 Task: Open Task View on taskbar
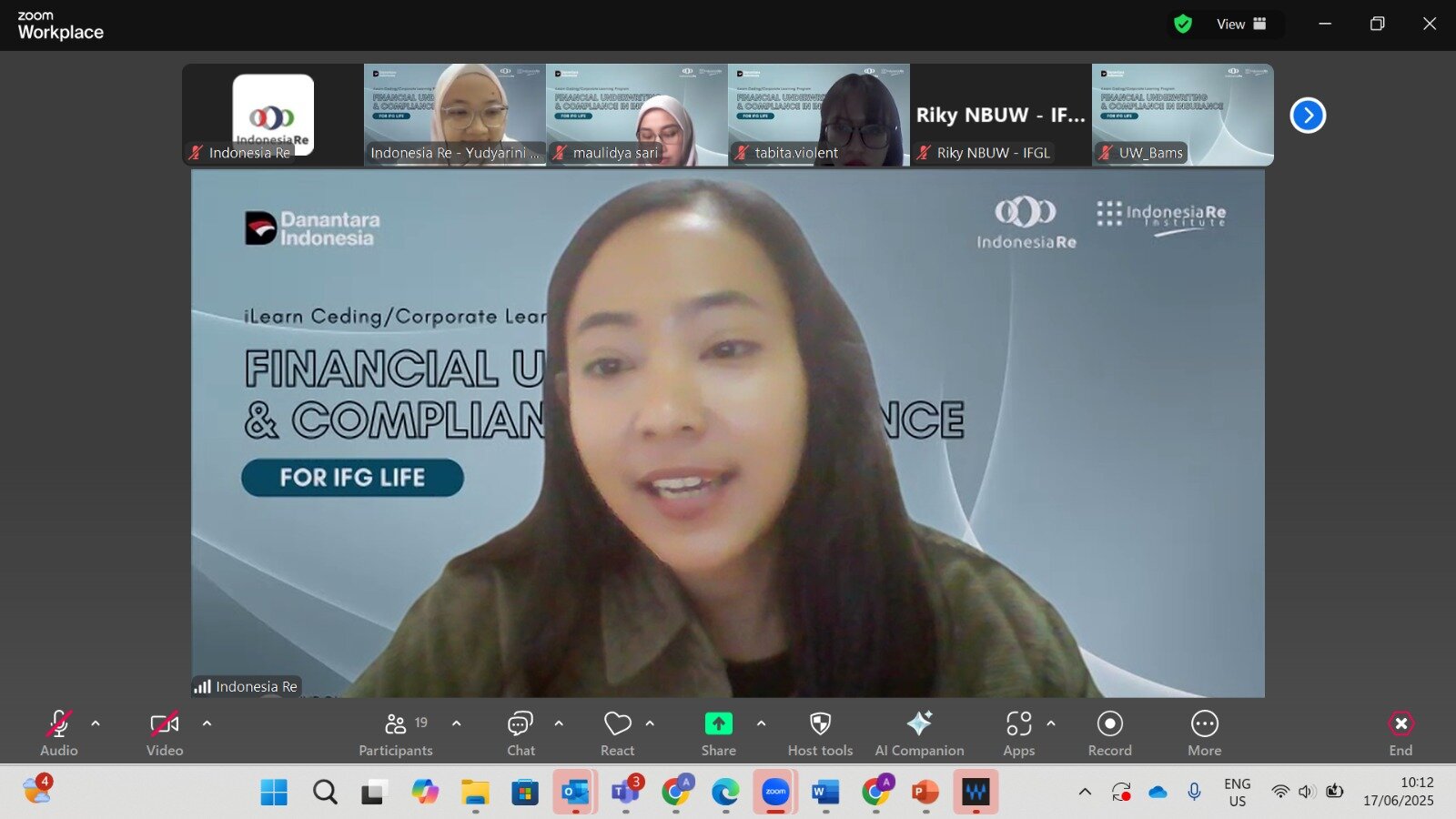tap(373, 792)
